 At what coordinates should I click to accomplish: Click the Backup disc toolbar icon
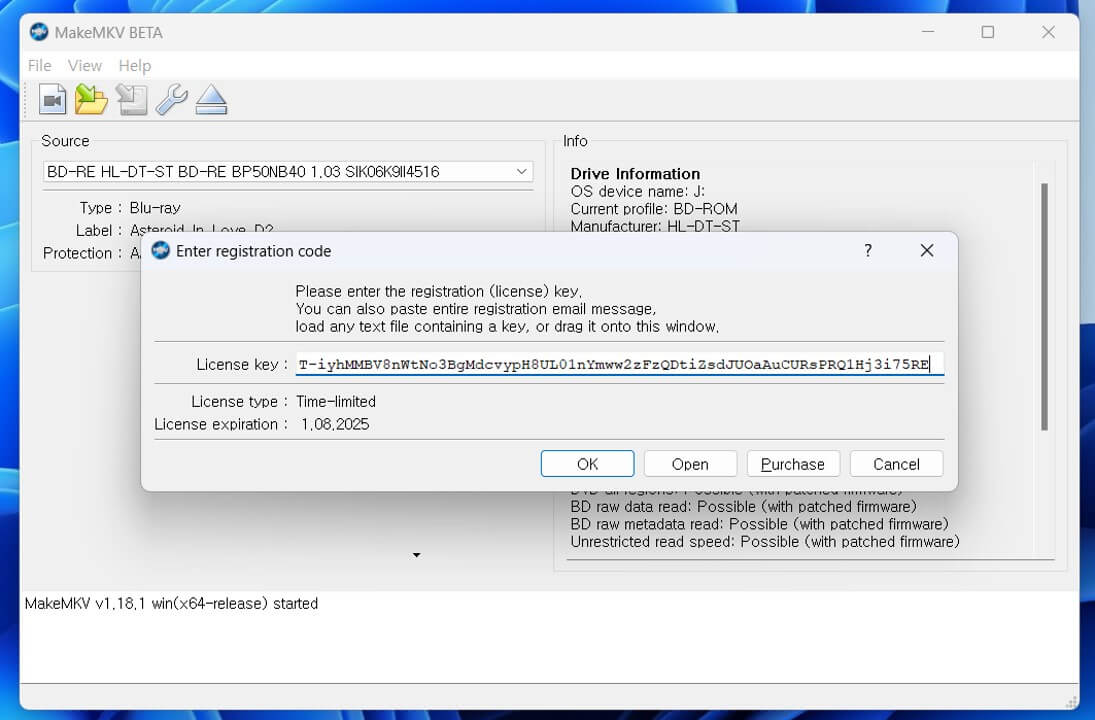131,99
